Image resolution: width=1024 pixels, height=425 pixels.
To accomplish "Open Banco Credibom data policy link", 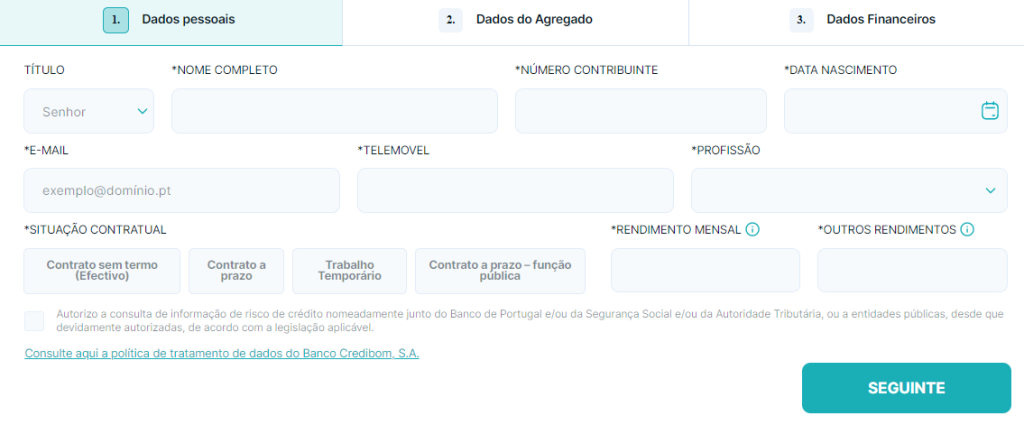I will click(x=222, y=354).
